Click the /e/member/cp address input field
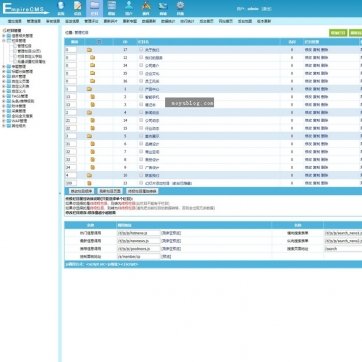Viewport: 362px width, 362px height. pos(139,257)
